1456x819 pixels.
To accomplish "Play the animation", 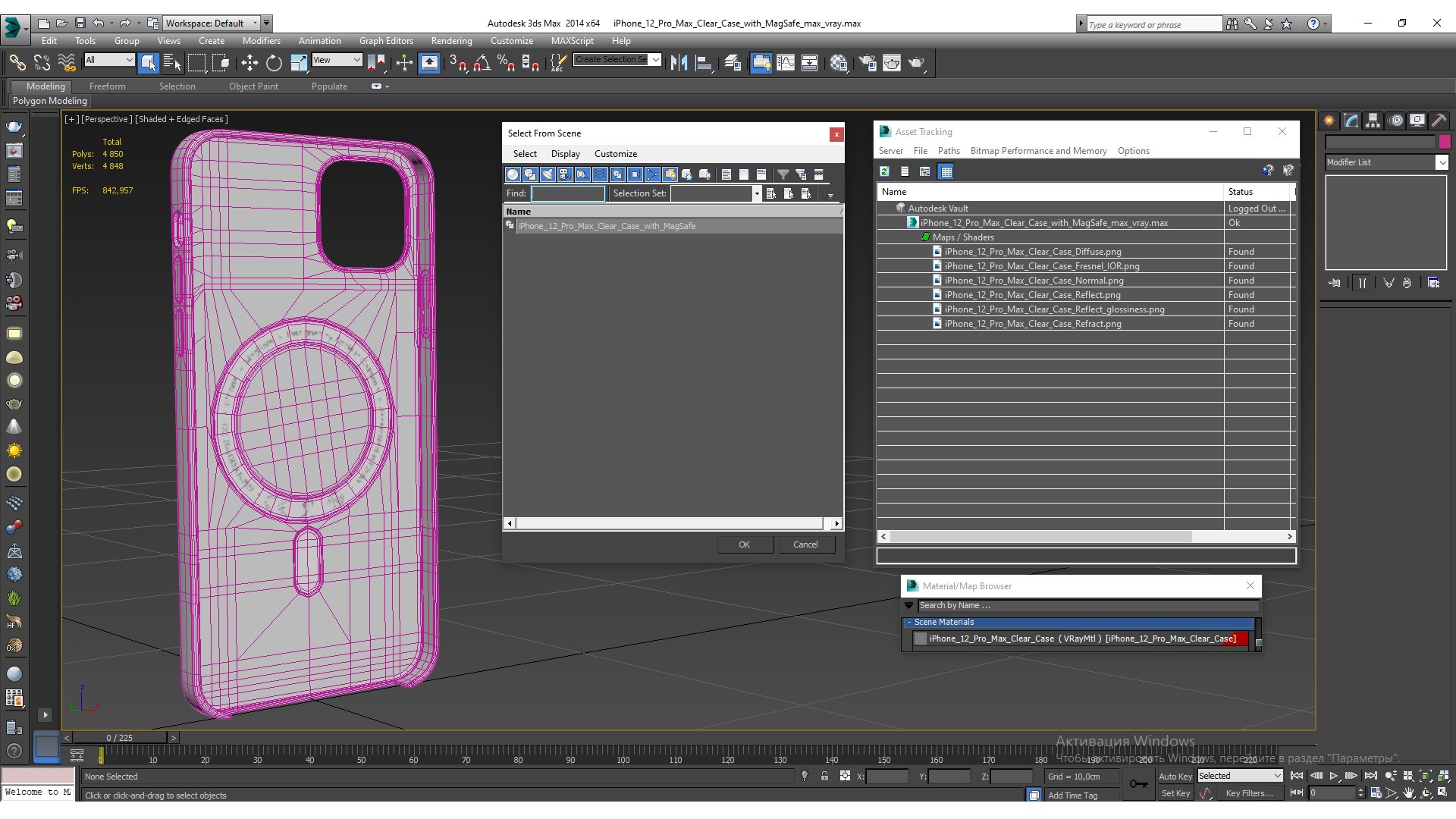I will (x=1334, y=776).
